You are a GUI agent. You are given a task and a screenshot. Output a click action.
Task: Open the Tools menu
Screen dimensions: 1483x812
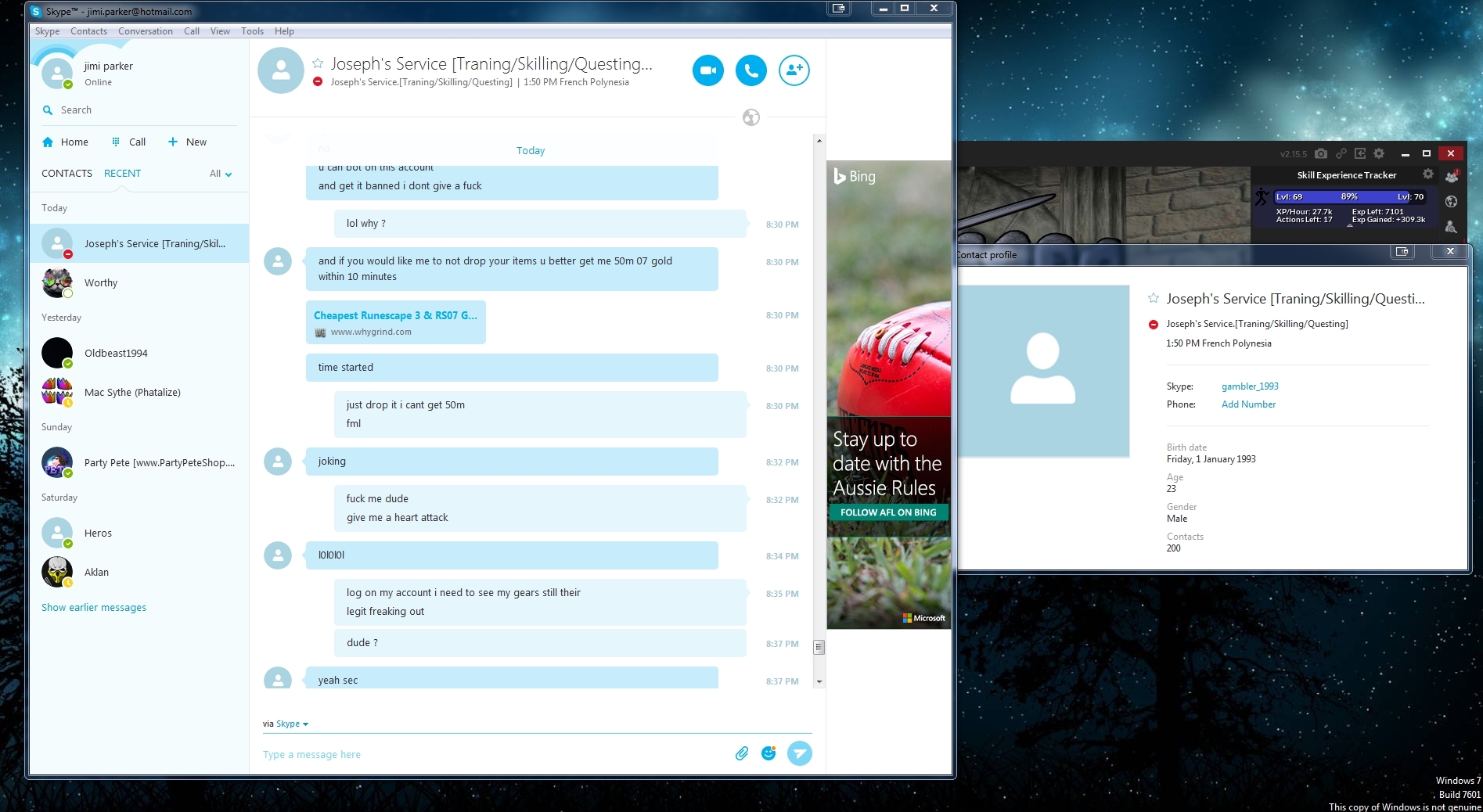pyautogui.click(x=252, y=31)
